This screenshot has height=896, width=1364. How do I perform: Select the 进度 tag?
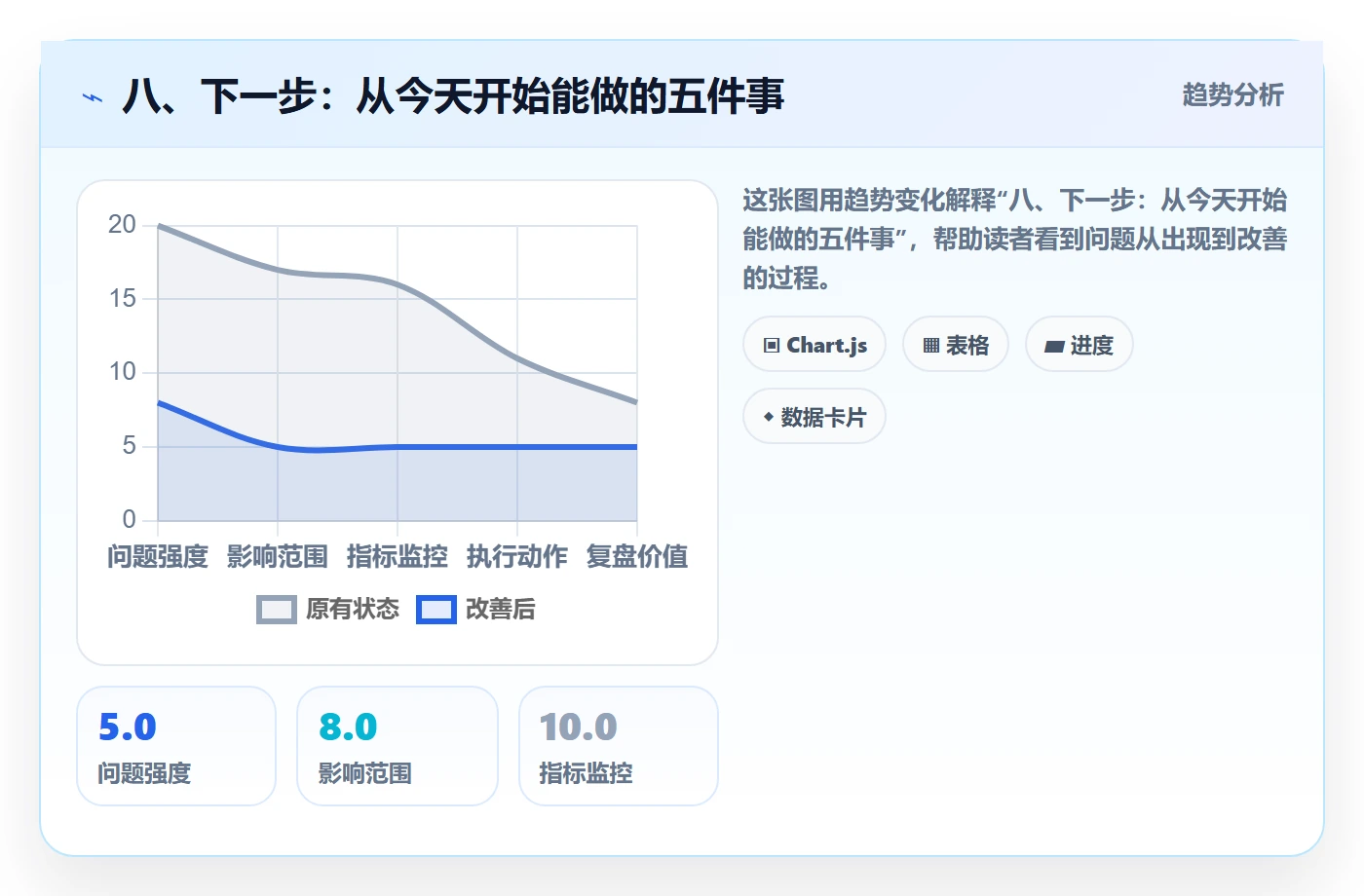[1080, 345]
